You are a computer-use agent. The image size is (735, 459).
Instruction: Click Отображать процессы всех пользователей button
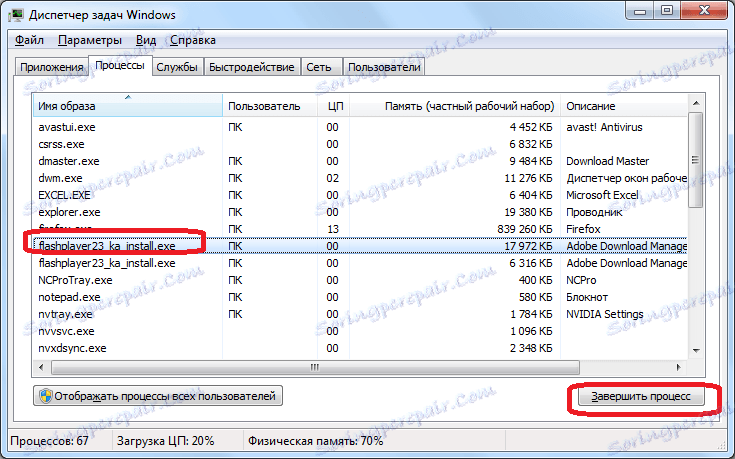pos(158,396)
